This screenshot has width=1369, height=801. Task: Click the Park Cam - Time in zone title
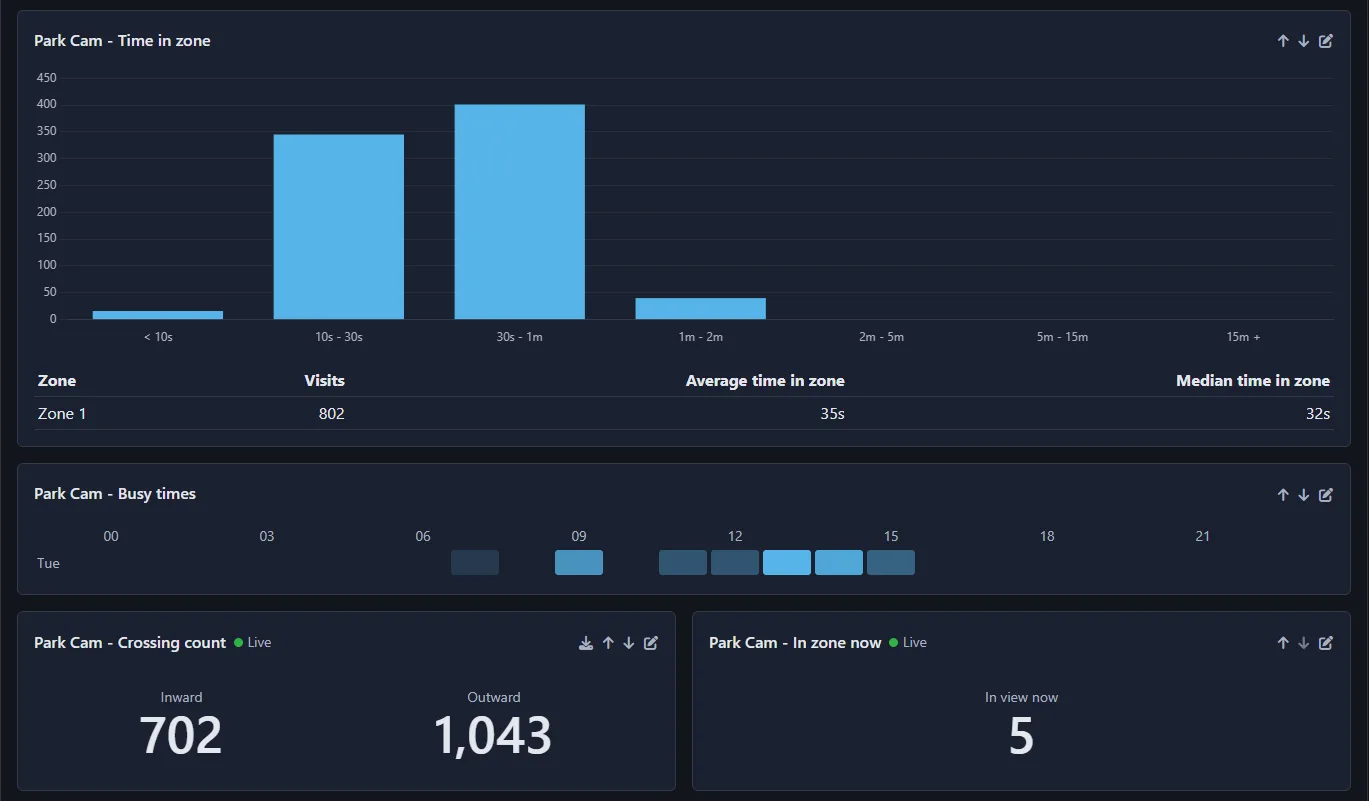(x=122, y=41)
